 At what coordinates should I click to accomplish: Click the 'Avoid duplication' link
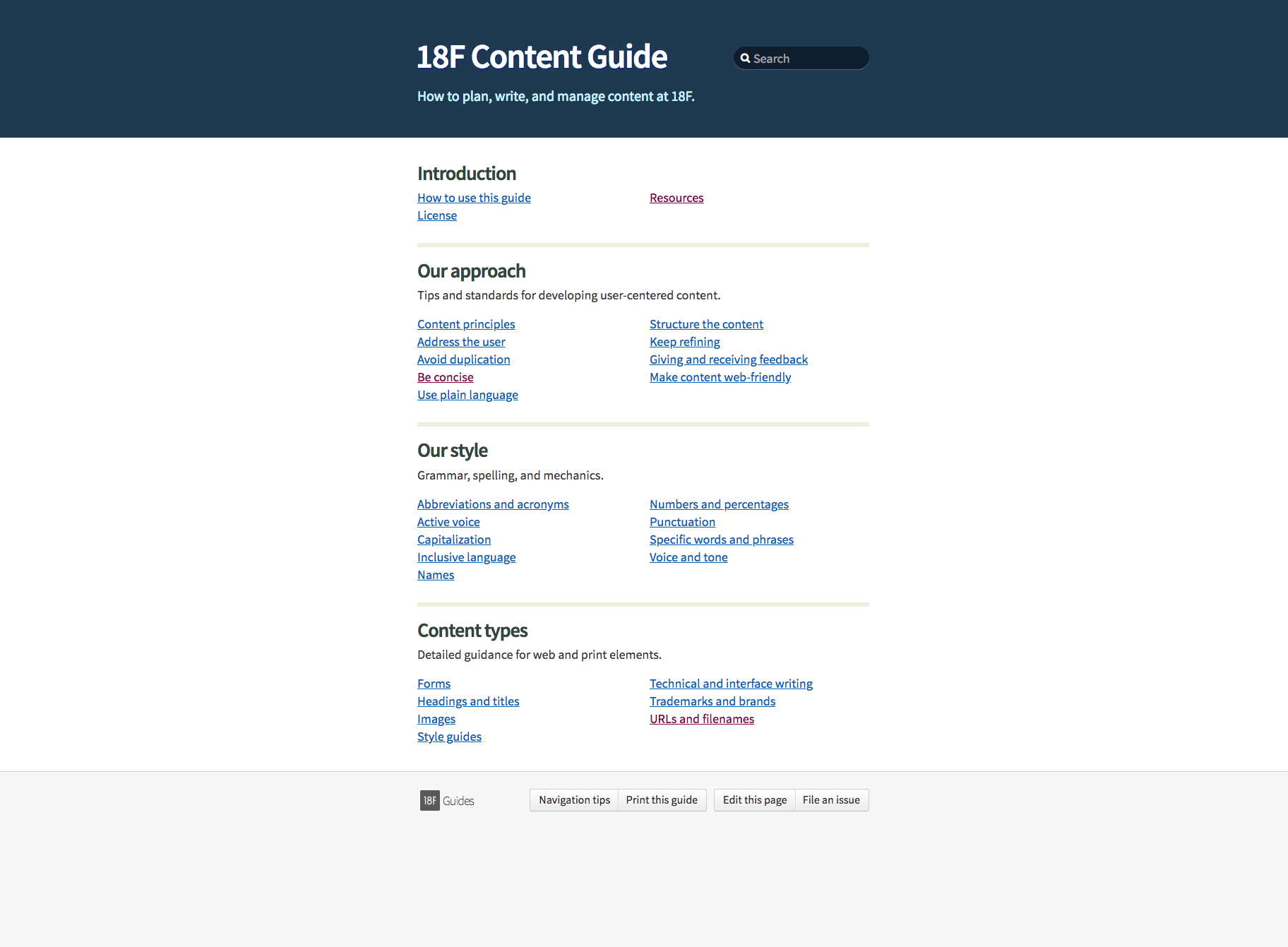463,359
